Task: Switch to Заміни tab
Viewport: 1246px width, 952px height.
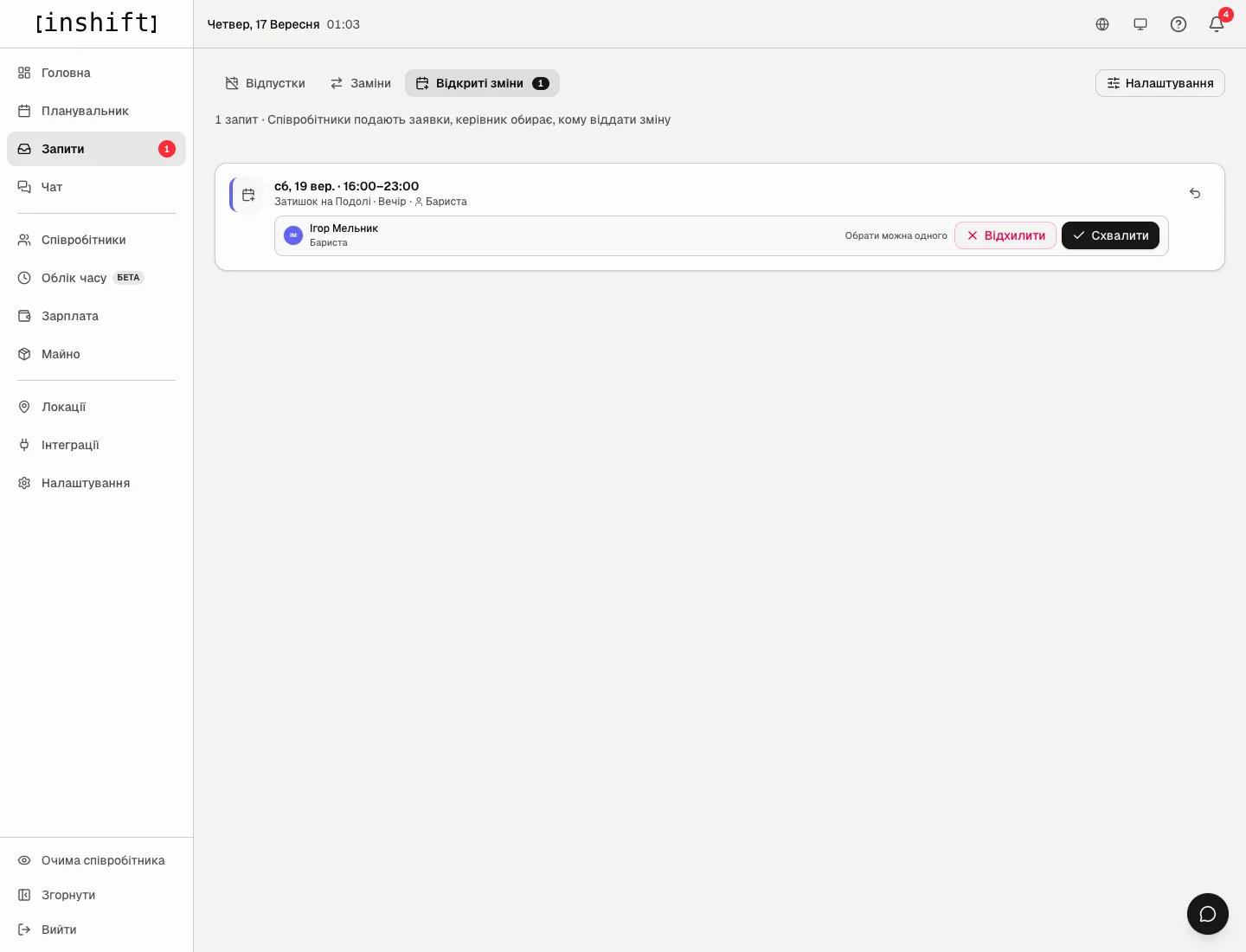Action: (360, 83)
